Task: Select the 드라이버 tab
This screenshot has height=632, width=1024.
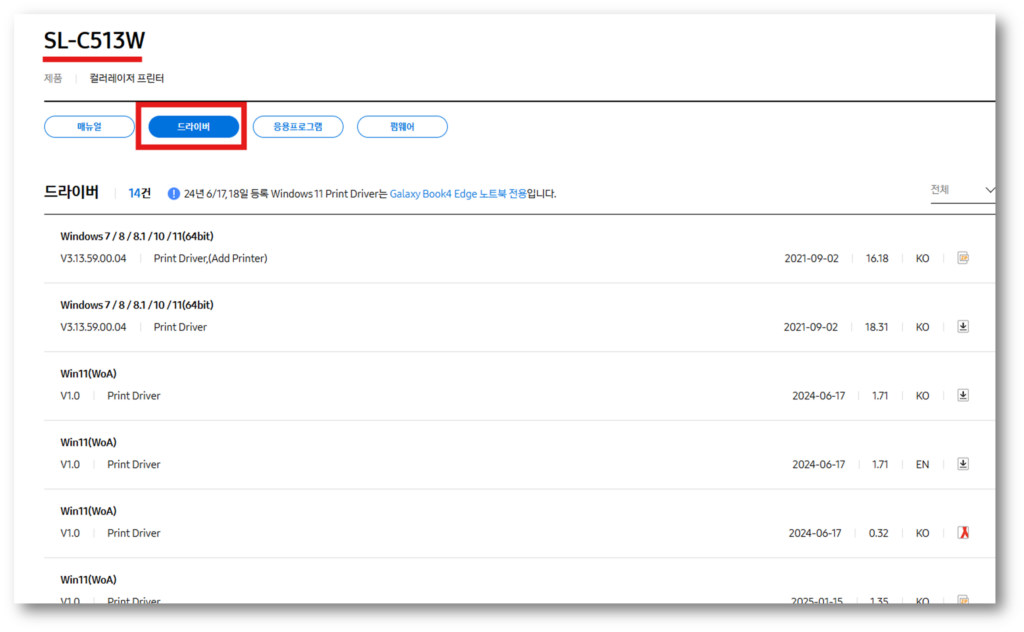Action: 193,127
